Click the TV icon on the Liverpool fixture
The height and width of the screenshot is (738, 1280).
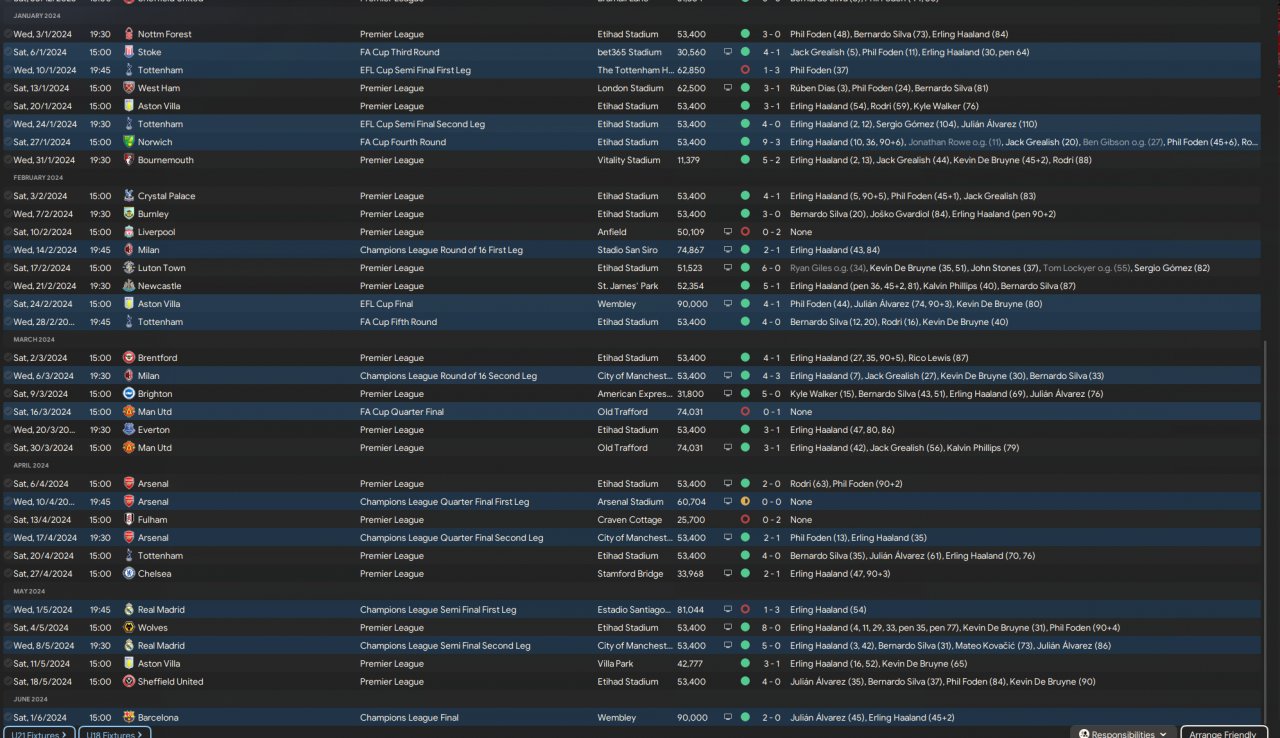[728, 232]
